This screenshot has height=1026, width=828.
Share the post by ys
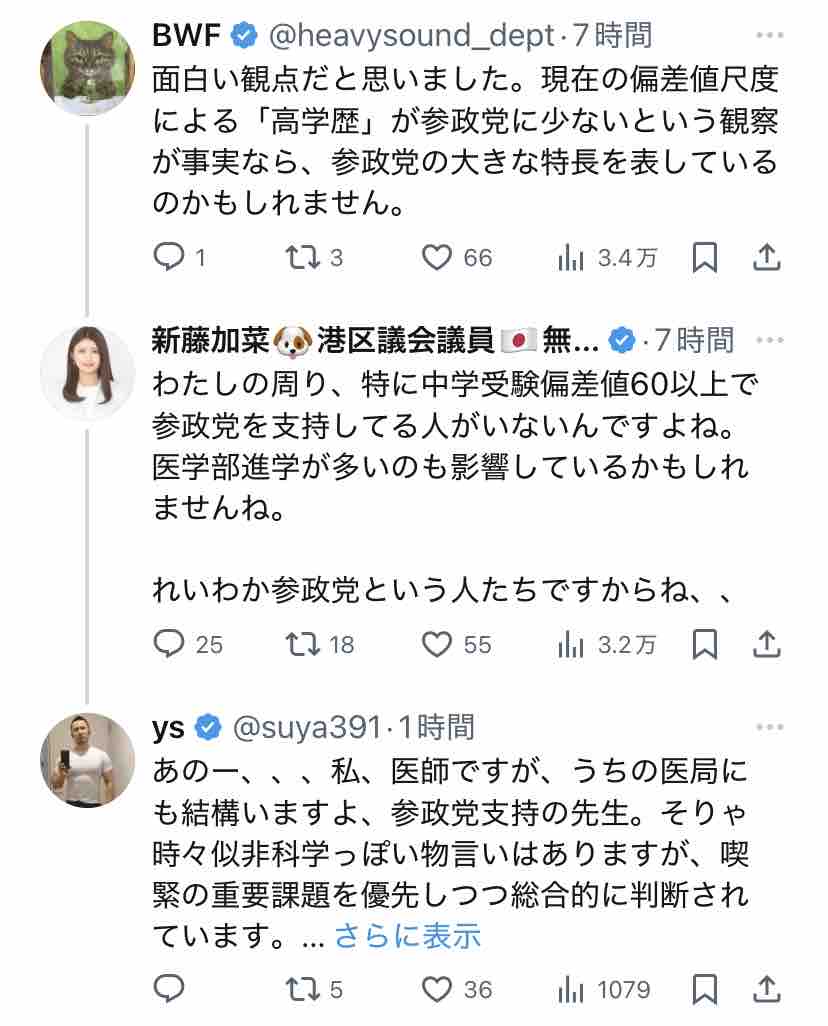pos(765,990)
